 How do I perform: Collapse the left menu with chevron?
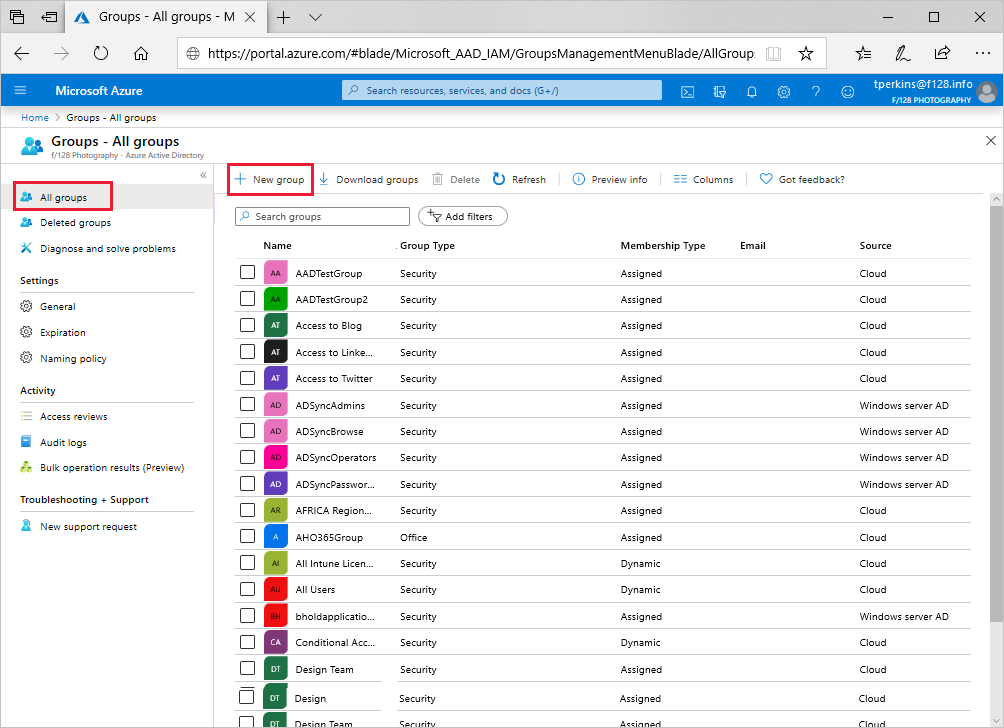click(203, 175)
